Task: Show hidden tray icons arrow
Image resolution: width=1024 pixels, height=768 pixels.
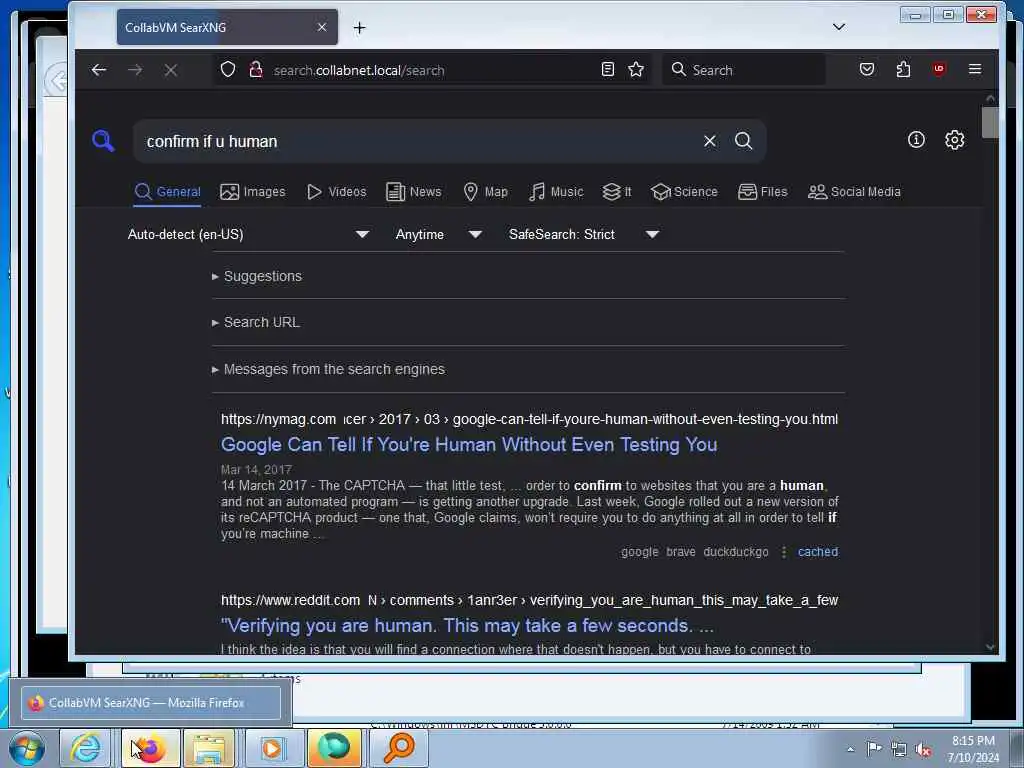Action: point(850,749)
